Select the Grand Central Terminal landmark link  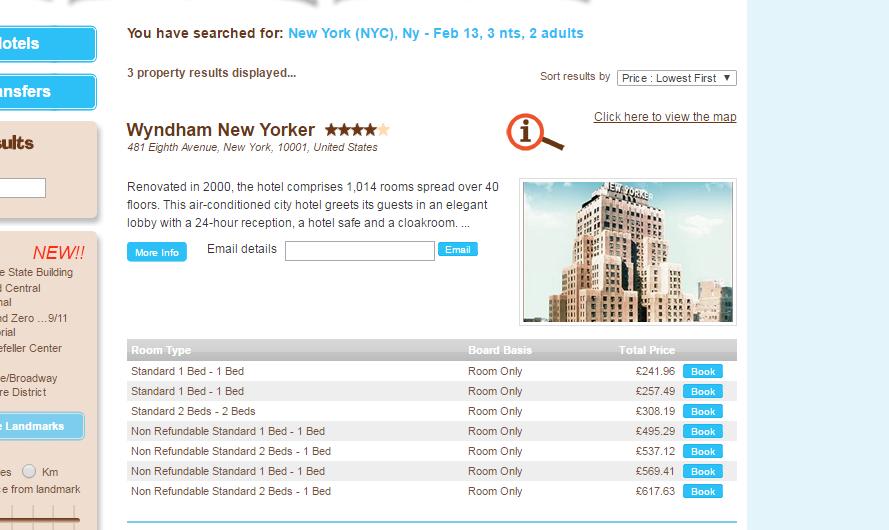coord(20,295)
